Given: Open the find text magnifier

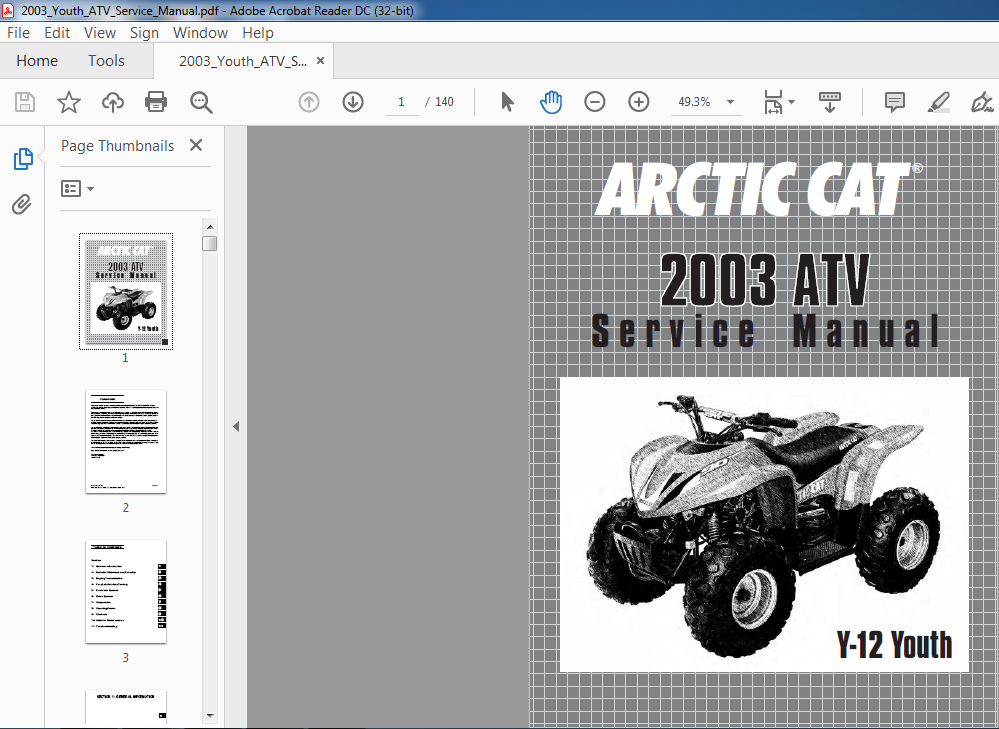Looking at the screenshot, I should click(x=201, y=102).
